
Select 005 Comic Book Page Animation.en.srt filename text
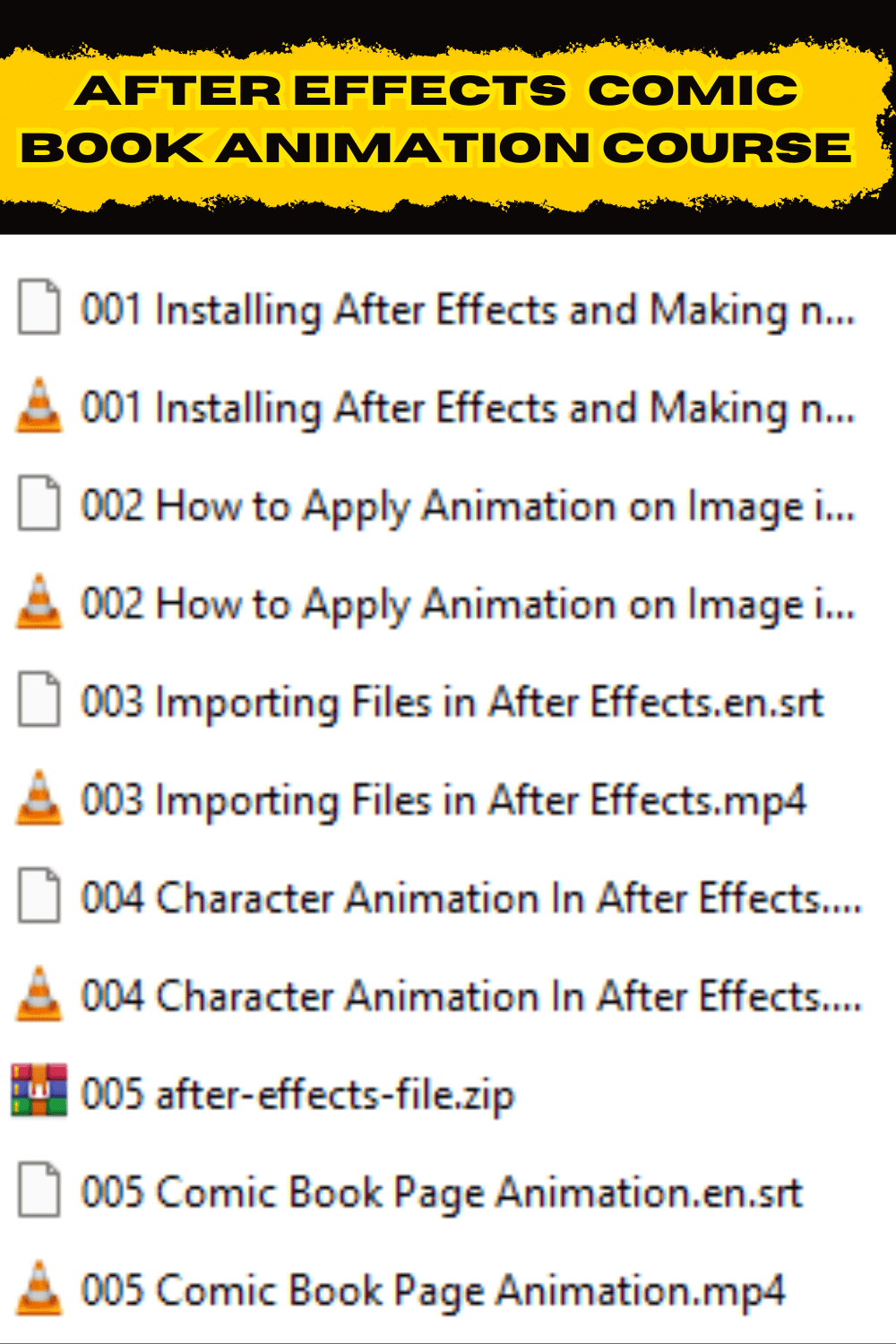(443, 1193)
